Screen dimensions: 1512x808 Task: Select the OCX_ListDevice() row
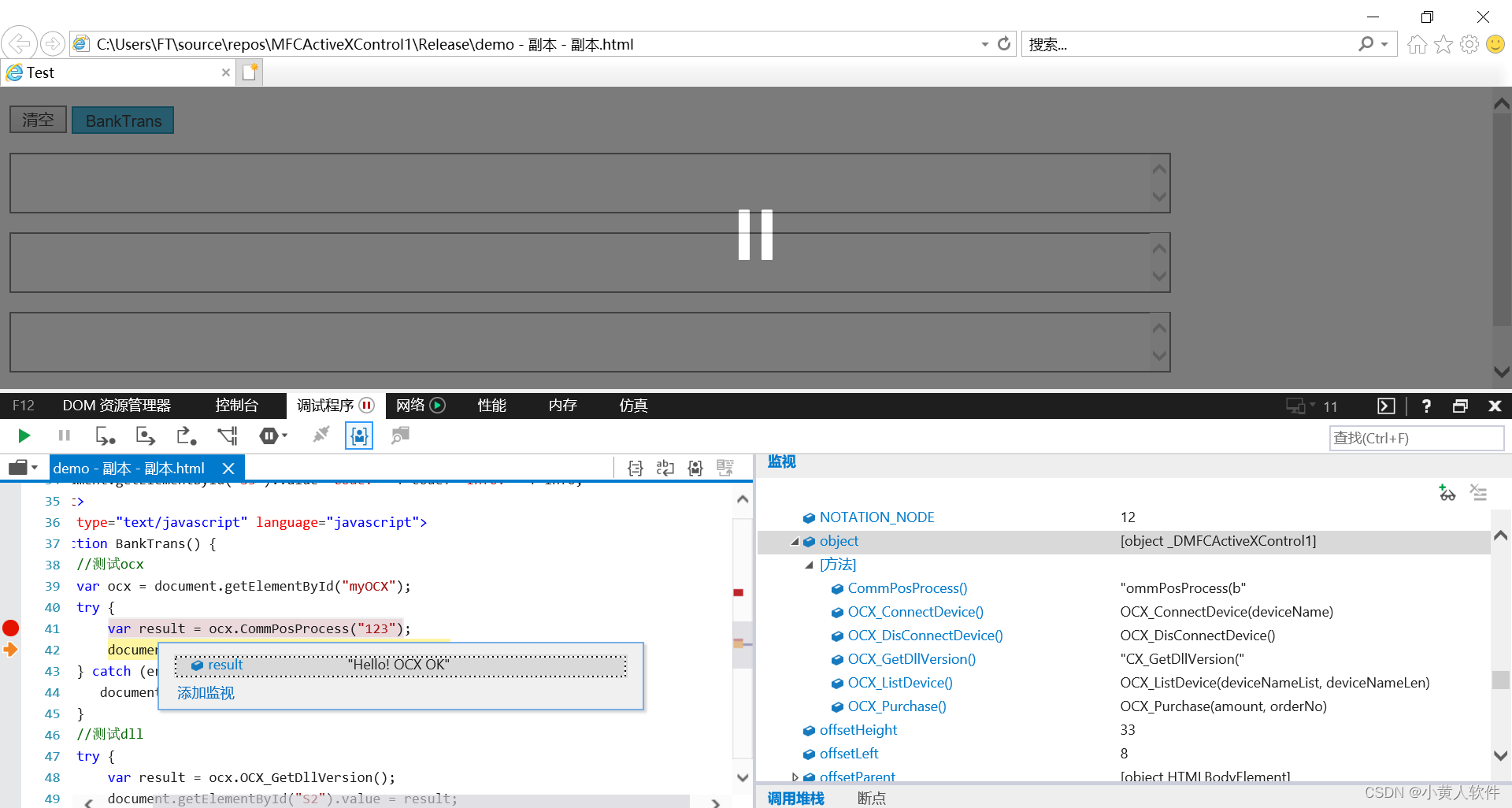coord(1123,683)
